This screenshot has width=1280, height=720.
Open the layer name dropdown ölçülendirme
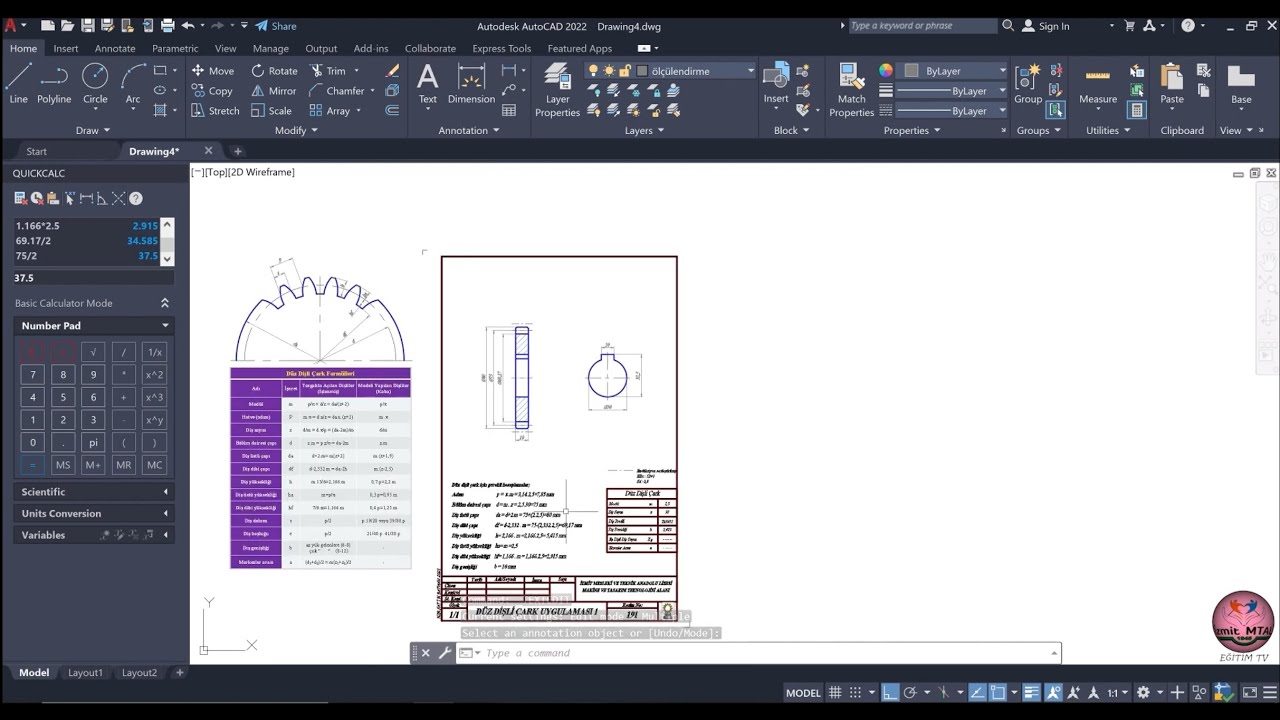[670, 71]
